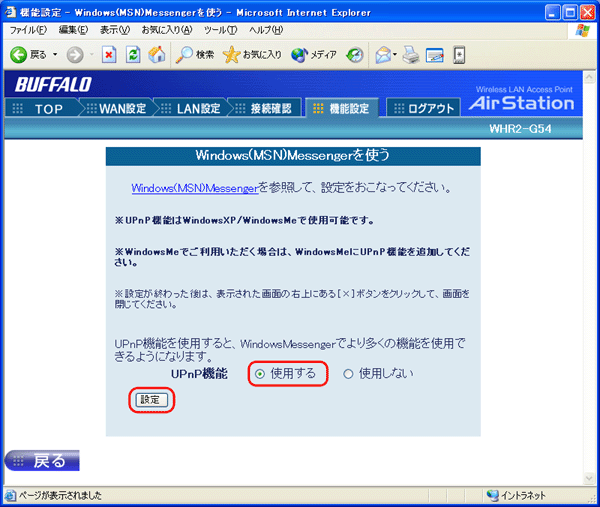Open the Back button history dropdown

click(55, 55)
